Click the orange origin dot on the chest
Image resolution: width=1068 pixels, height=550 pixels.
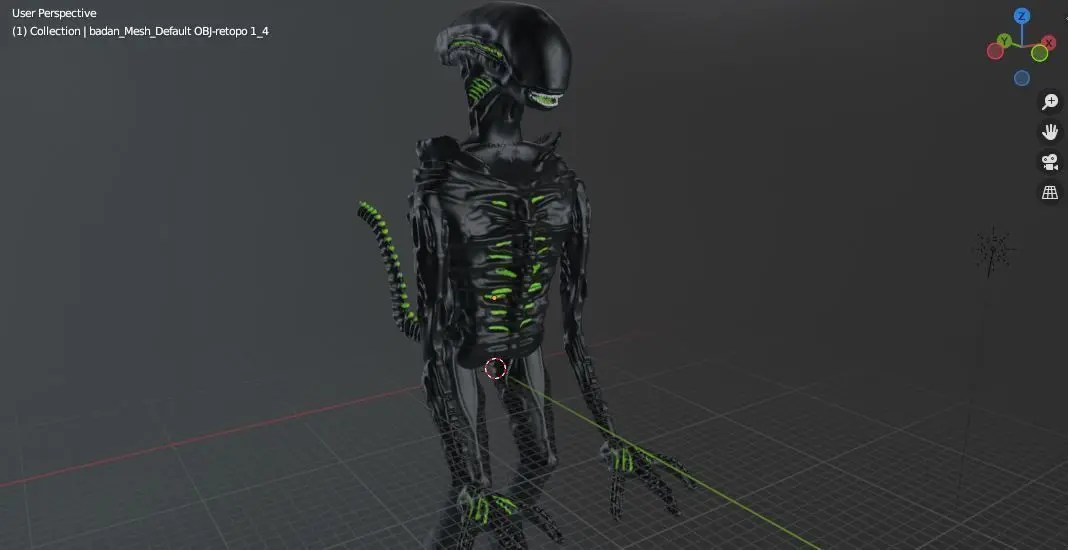coord(494,298)
